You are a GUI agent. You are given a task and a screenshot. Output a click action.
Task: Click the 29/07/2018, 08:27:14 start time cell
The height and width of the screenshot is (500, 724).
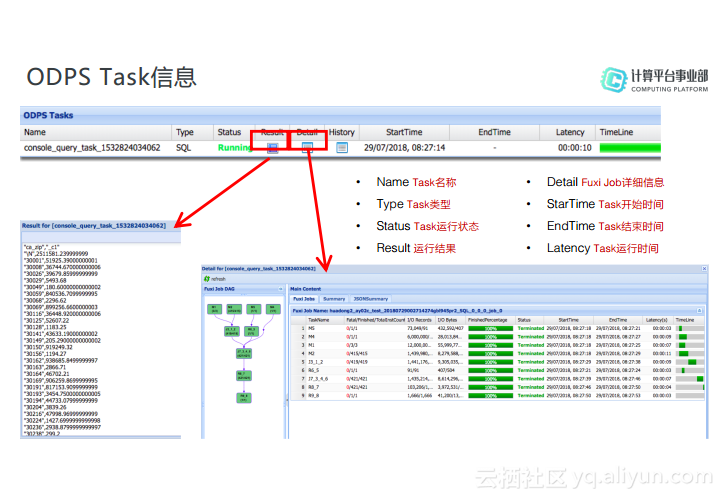404,148
